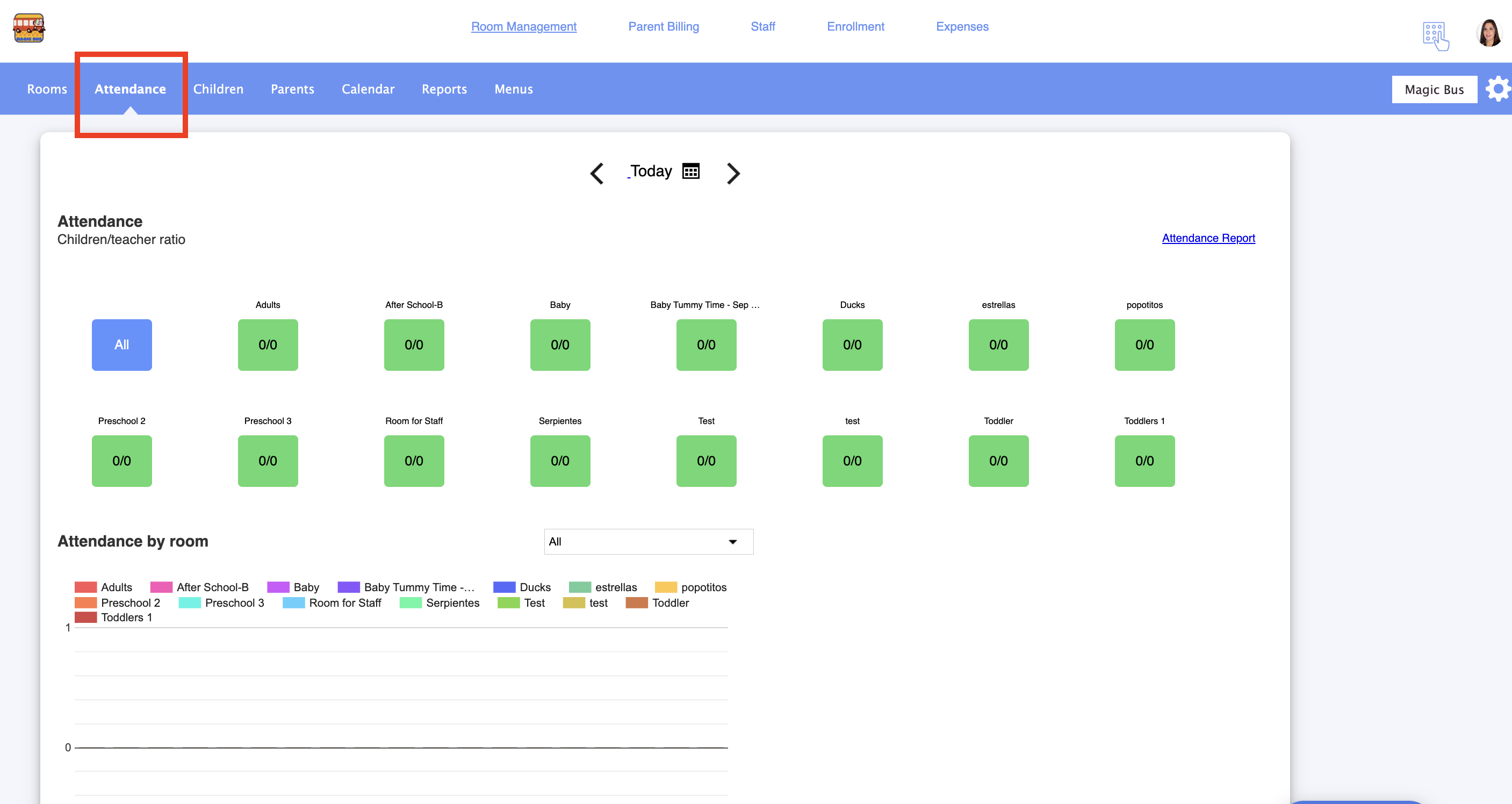Click the Magic Bus logo icon
This screenshot has height=804, width=1512.
coord(29,27)
